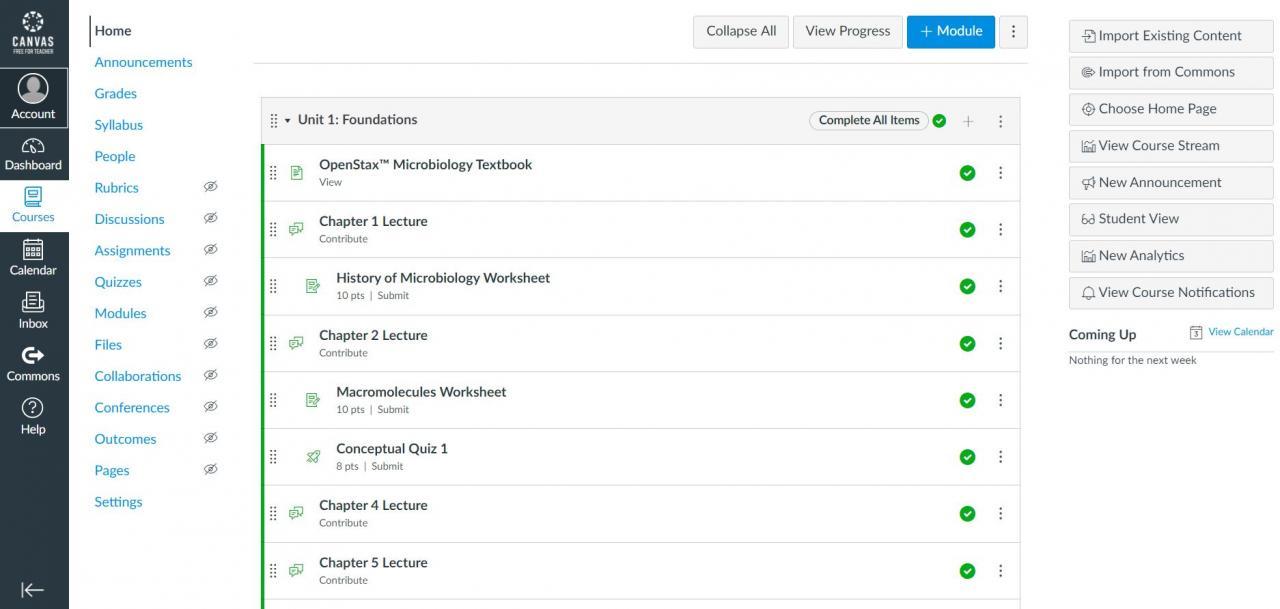1280x609 pixels.
Task: Open options menu for Chapter 2 Lecture
Action: click(1000, 343)
